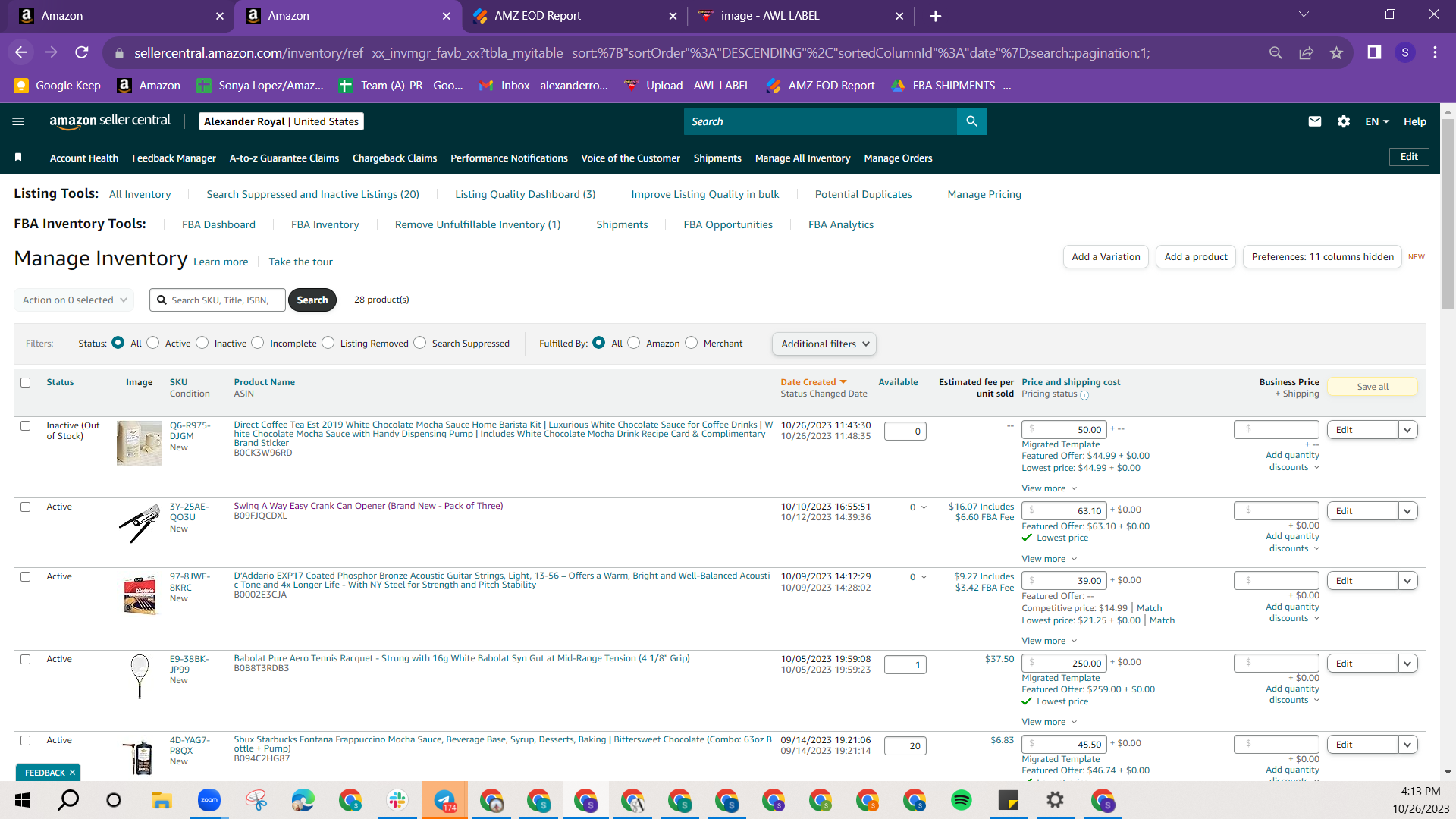Click the price field showing 63.10
Viewport: 1456px width, 819px height.
[1064, 510]
